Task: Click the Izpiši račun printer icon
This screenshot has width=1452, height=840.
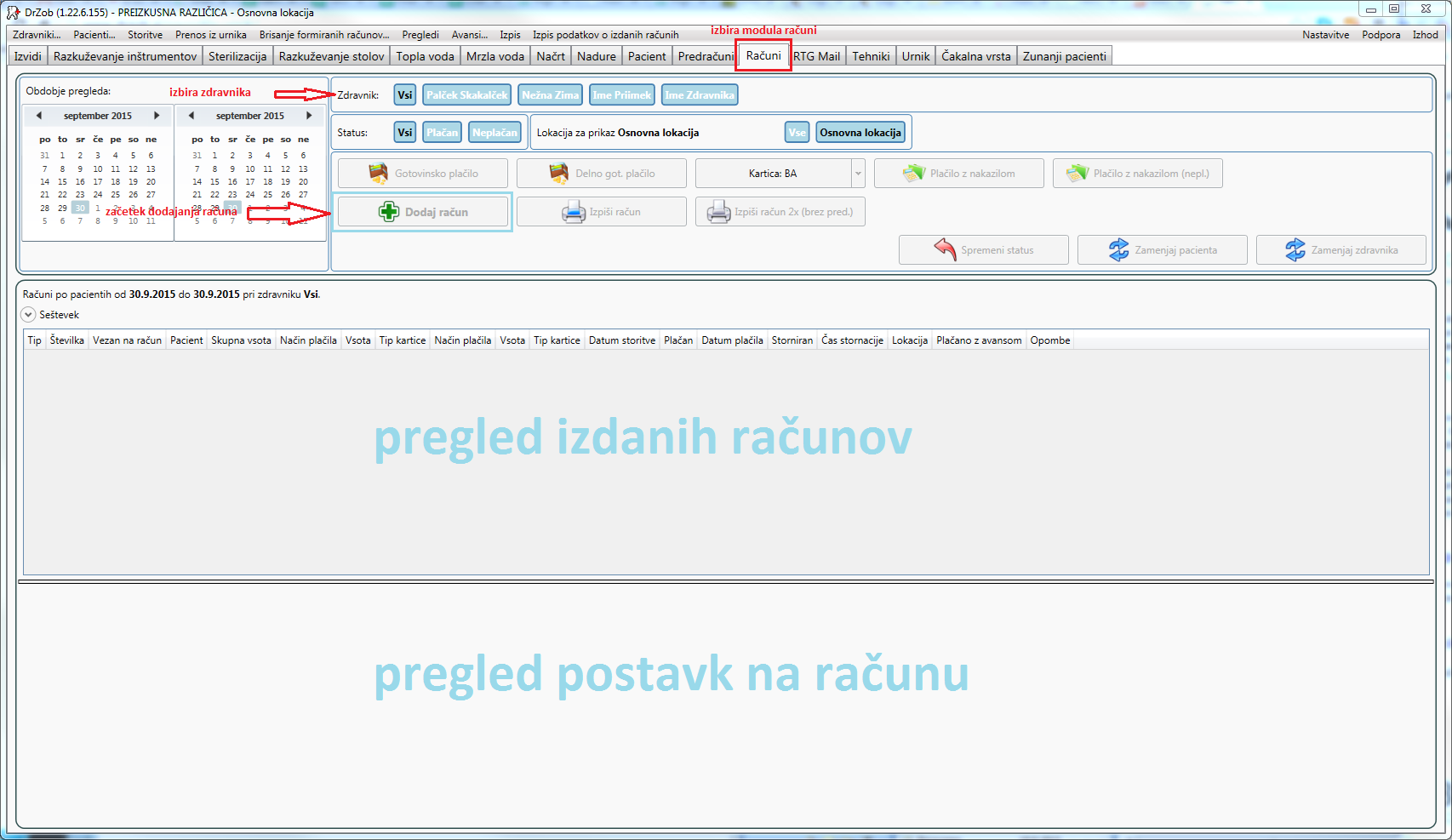Action: click(x=574, y=212)
